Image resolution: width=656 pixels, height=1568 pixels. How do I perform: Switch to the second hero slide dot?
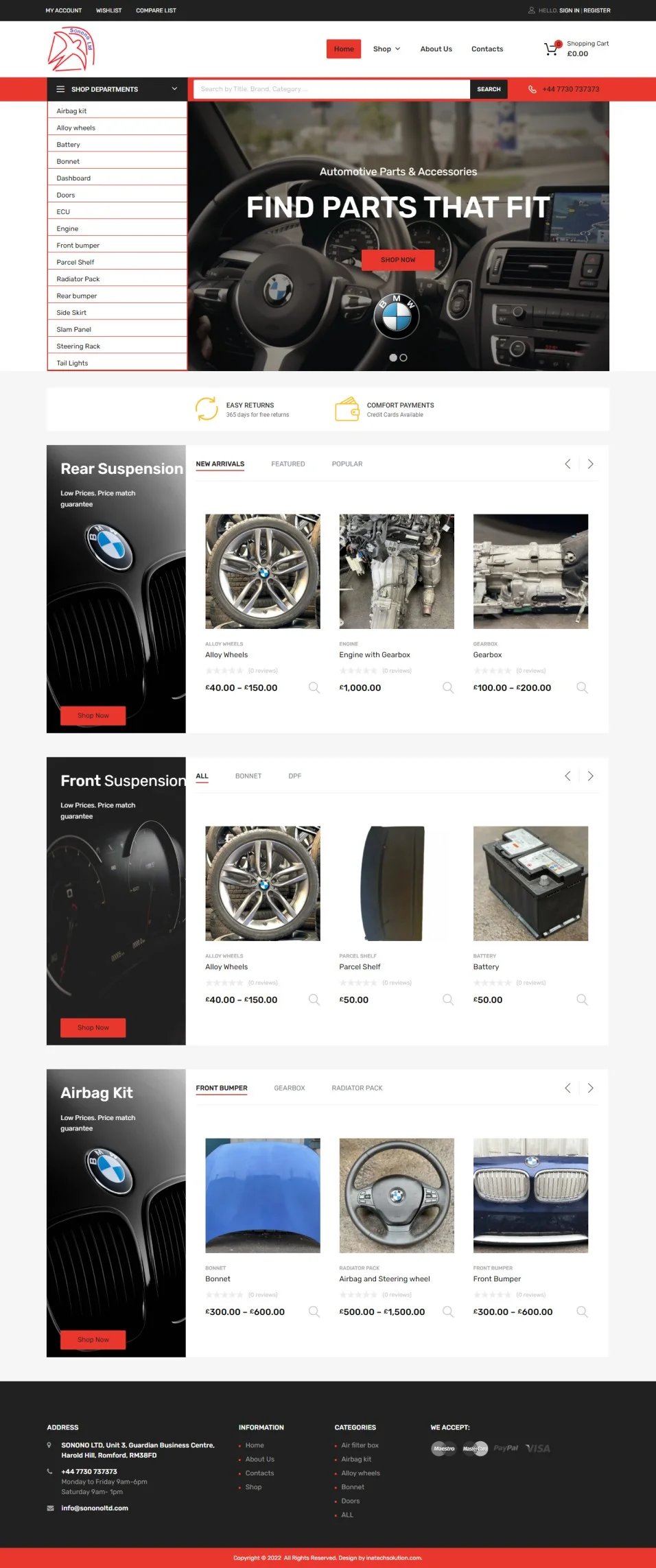coord(403,357)
